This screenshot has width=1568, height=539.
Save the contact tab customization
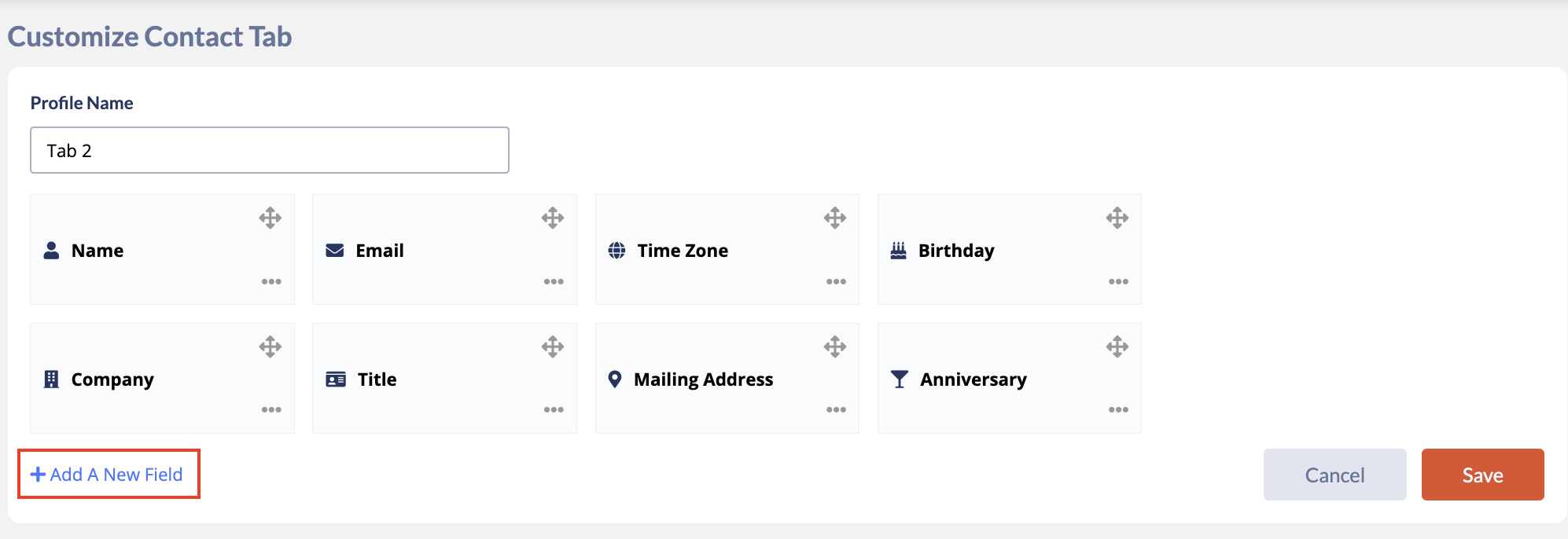click(1482, 475)
